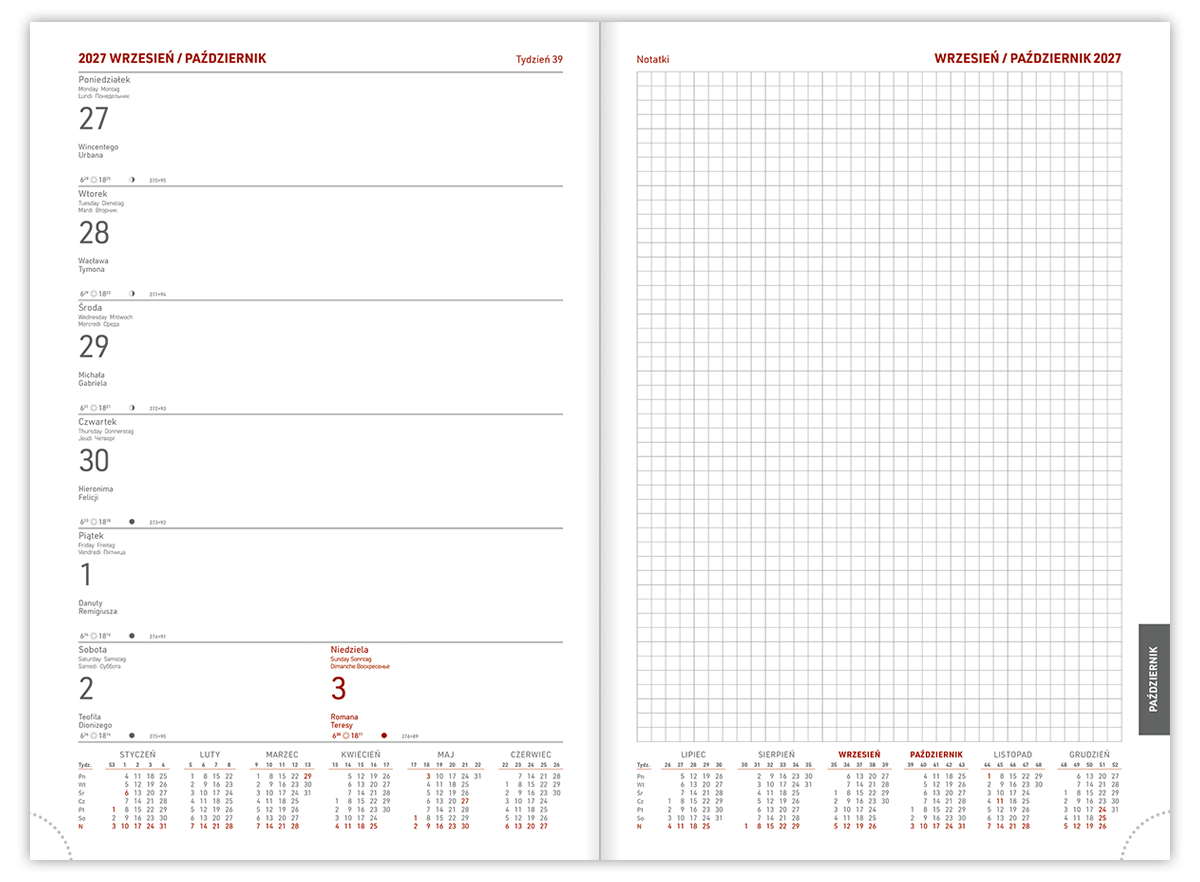The image size is (1200, 882).
Task: Click the MARZEC mini calendar title
Action: [x=282, y=755]
